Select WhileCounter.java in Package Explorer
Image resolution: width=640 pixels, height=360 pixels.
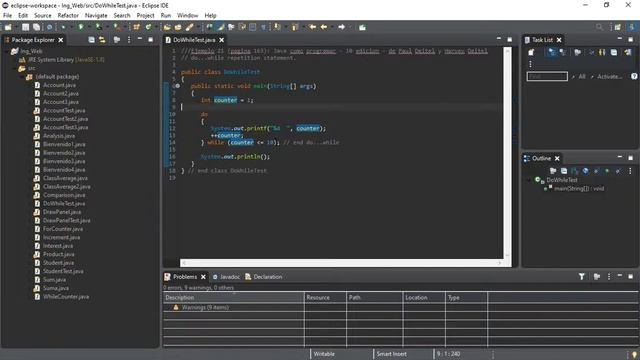[x=65, y=297]
